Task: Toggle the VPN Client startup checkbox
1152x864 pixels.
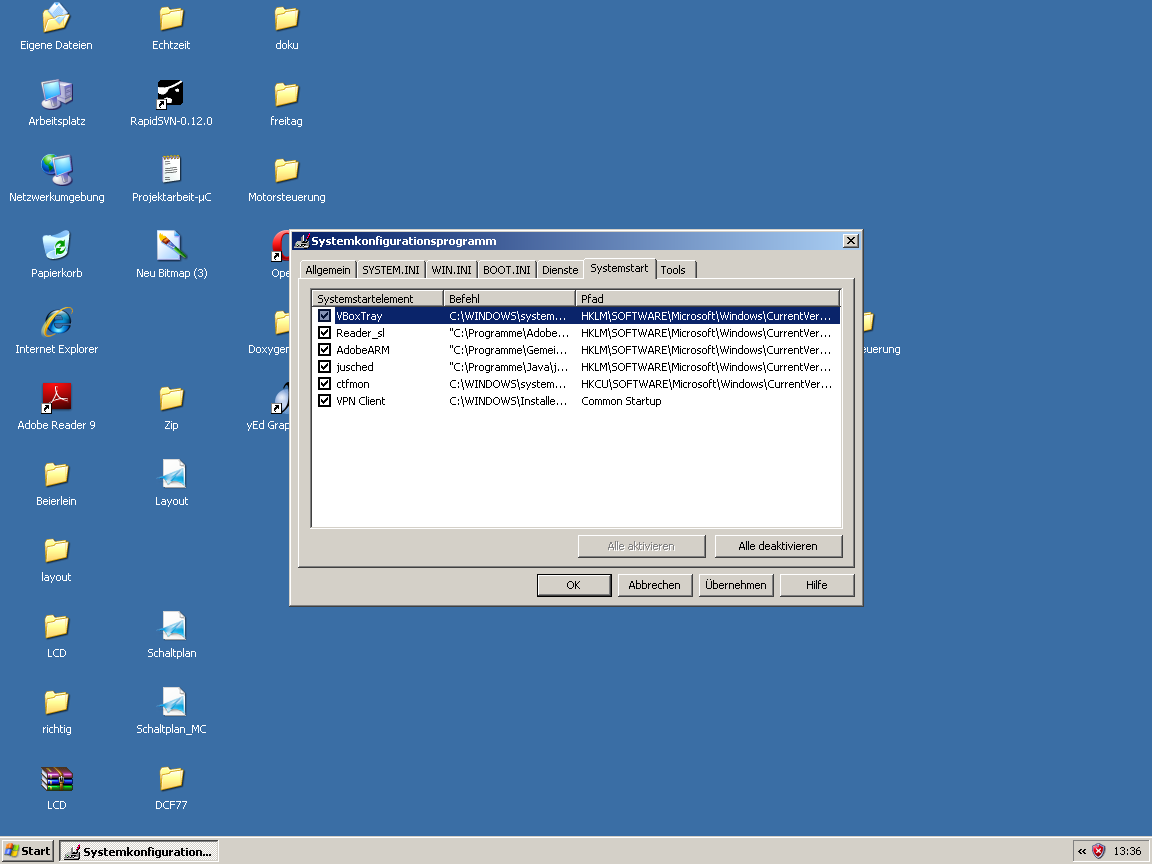Action: click(x=325, y=401)
